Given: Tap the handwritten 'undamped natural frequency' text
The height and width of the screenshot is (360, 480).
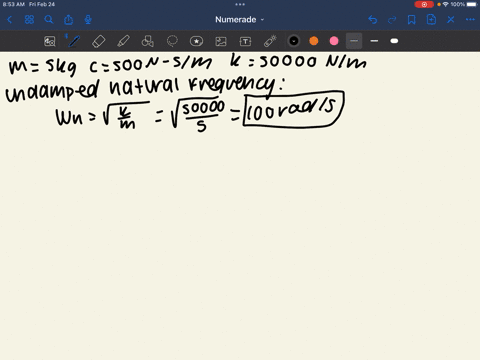Looking at the screenshot, I should tap(145, 88).
